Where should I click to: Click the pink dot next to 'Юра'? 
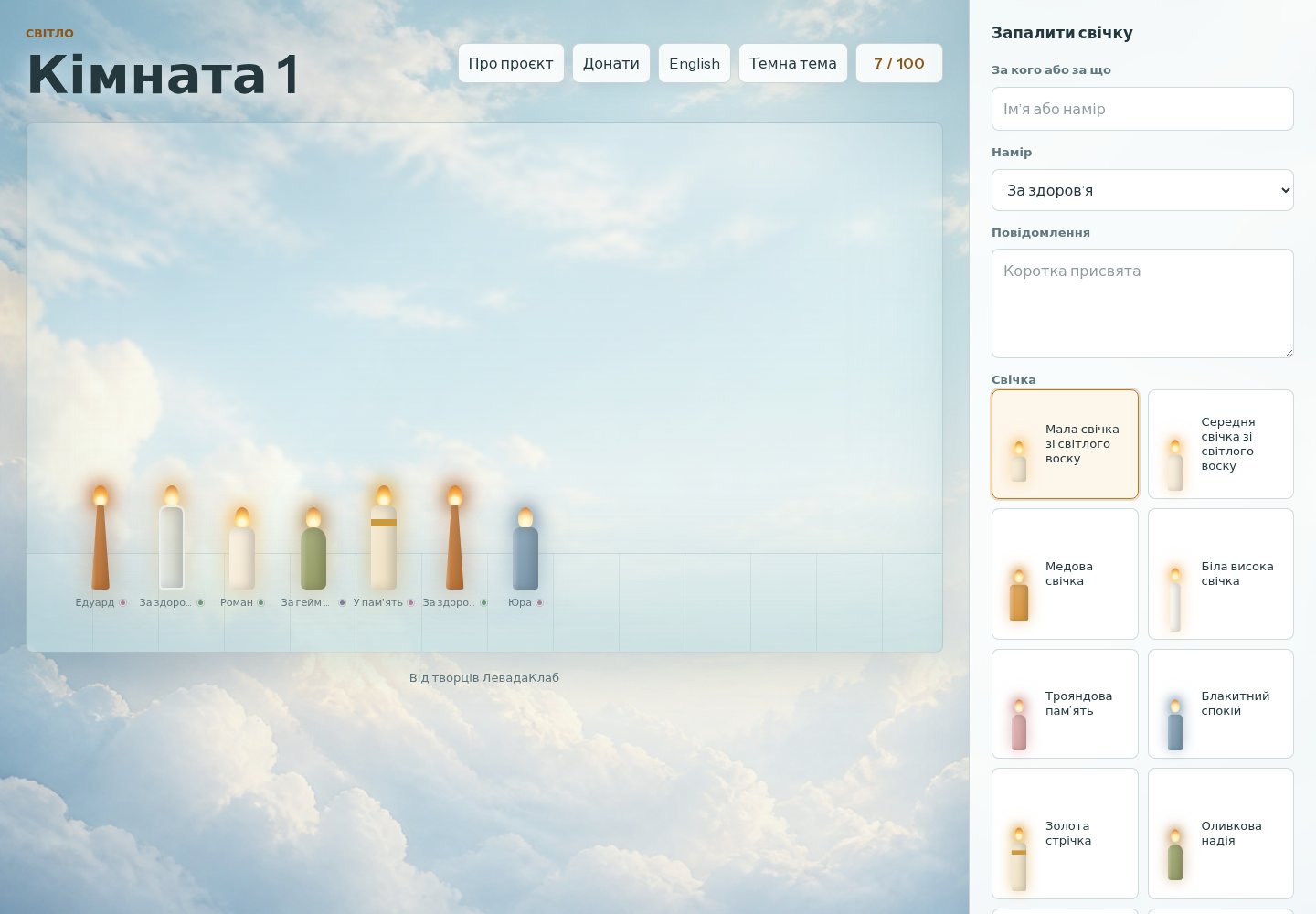click(539, 602)
